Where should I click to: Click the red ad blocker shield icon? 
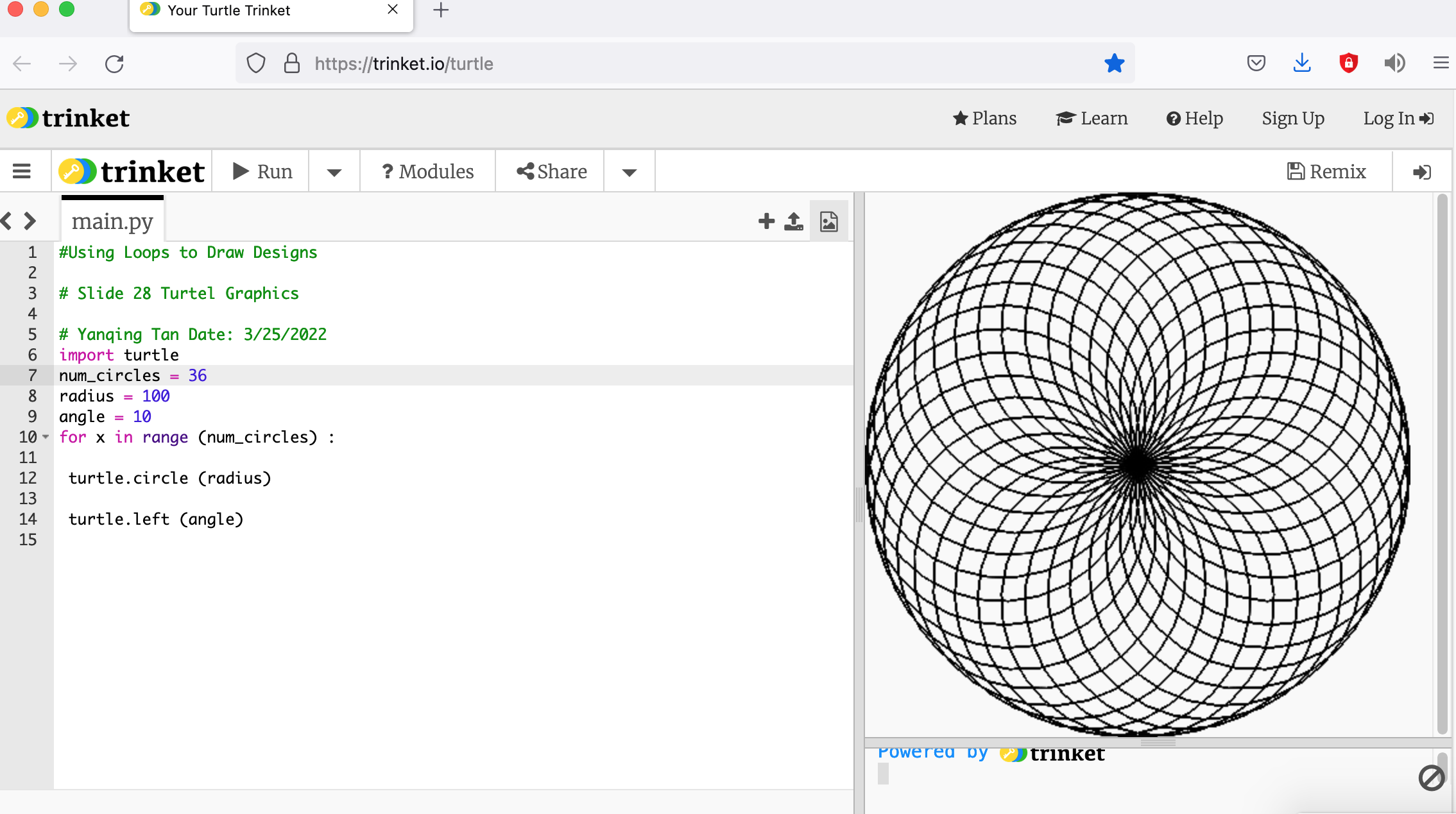[x=1348, y=64]
